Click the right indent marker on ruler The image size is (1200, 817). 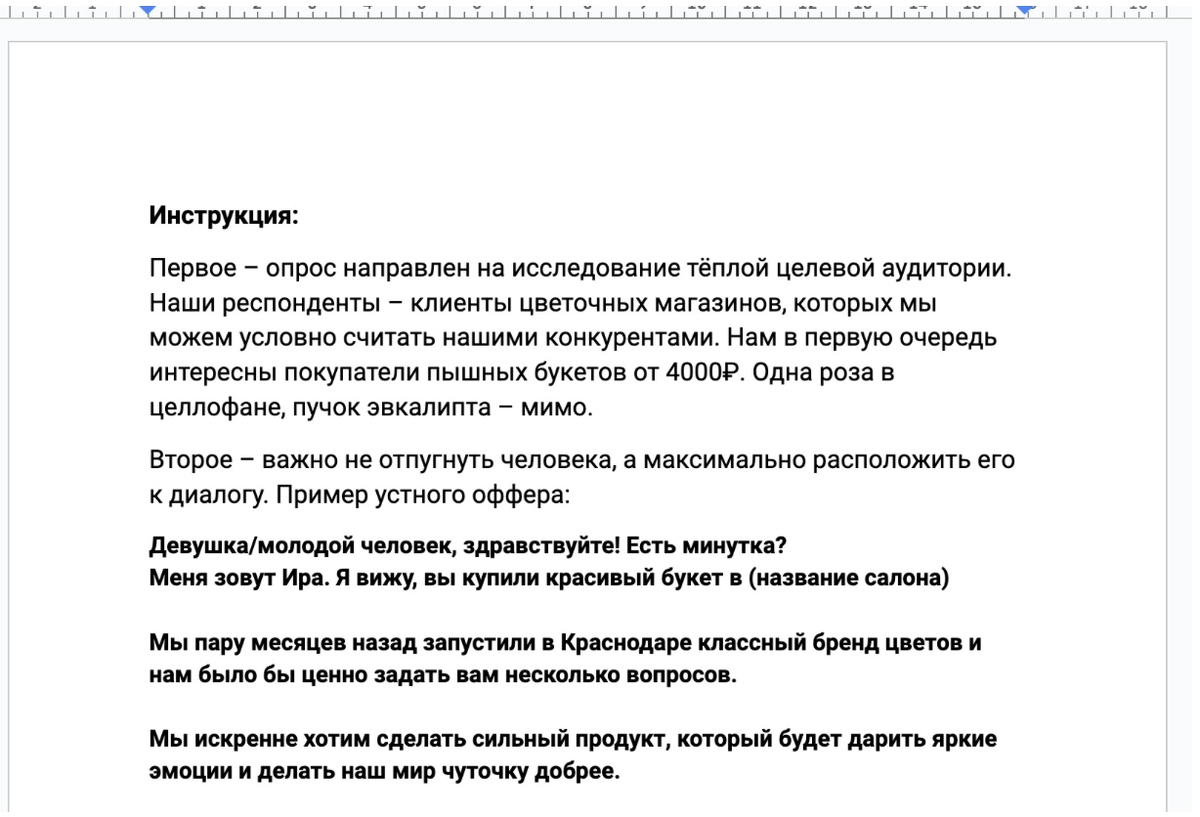(1023, 10)
